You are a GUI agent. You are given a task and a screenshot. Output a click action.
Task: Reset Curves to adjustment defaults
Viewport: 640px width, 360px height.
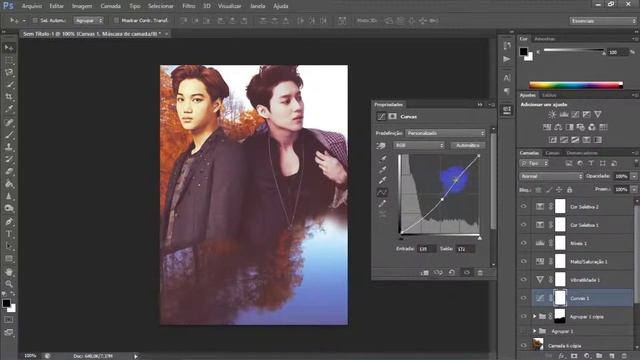452,272
